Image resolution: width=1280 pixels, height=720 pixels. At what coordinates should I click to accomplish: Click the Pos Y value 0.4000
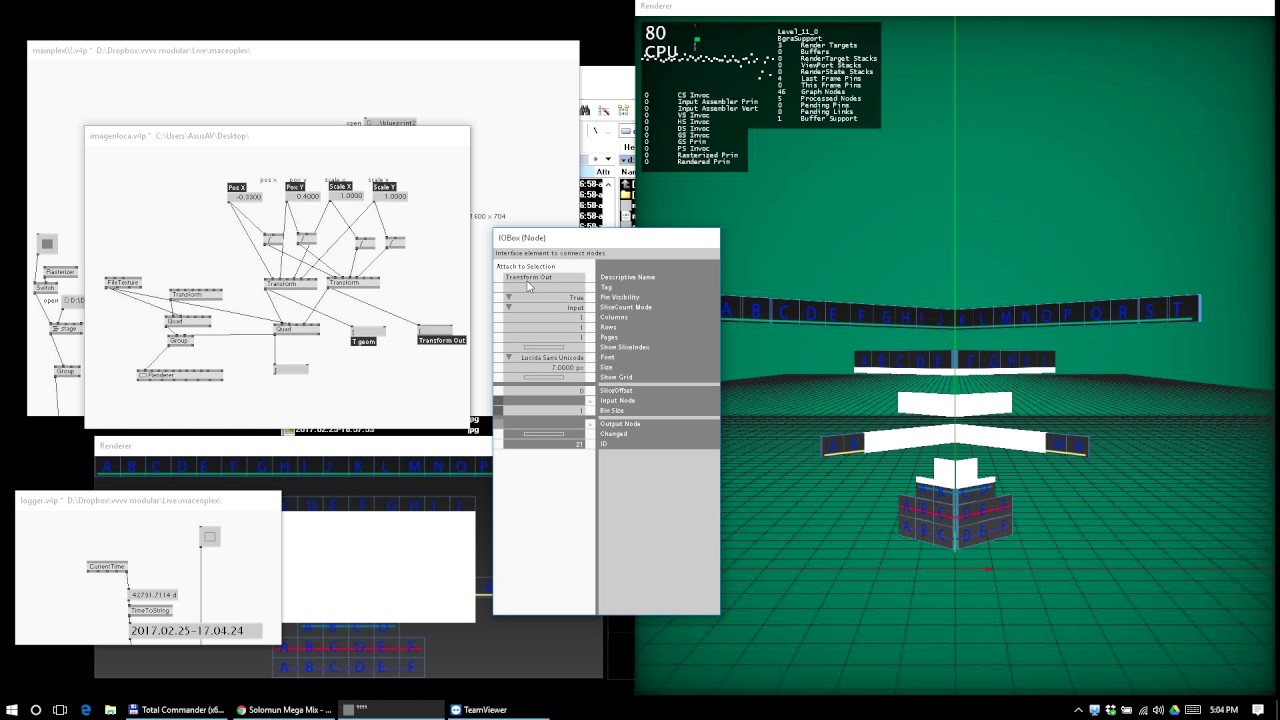[303, 196]
